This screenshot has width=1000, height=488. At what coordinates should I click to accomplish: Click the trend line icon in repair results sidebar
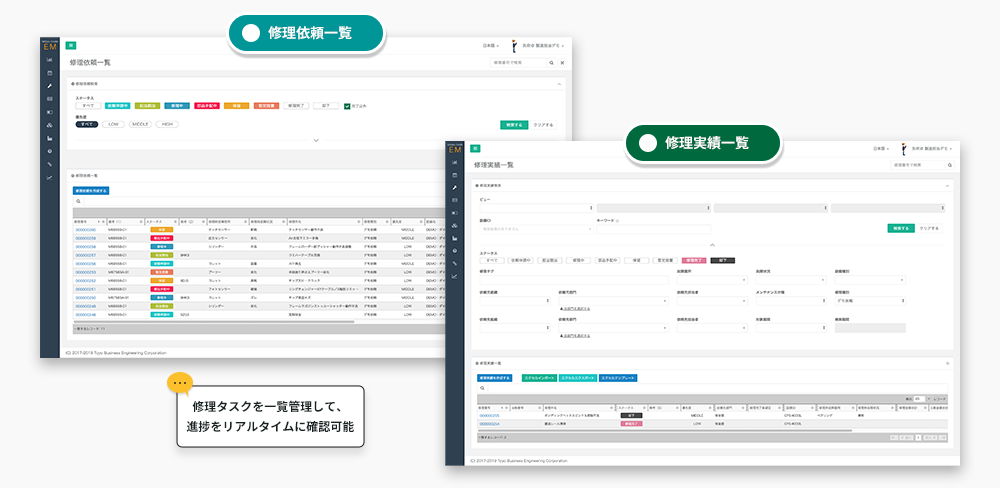(x=454, y=276)
